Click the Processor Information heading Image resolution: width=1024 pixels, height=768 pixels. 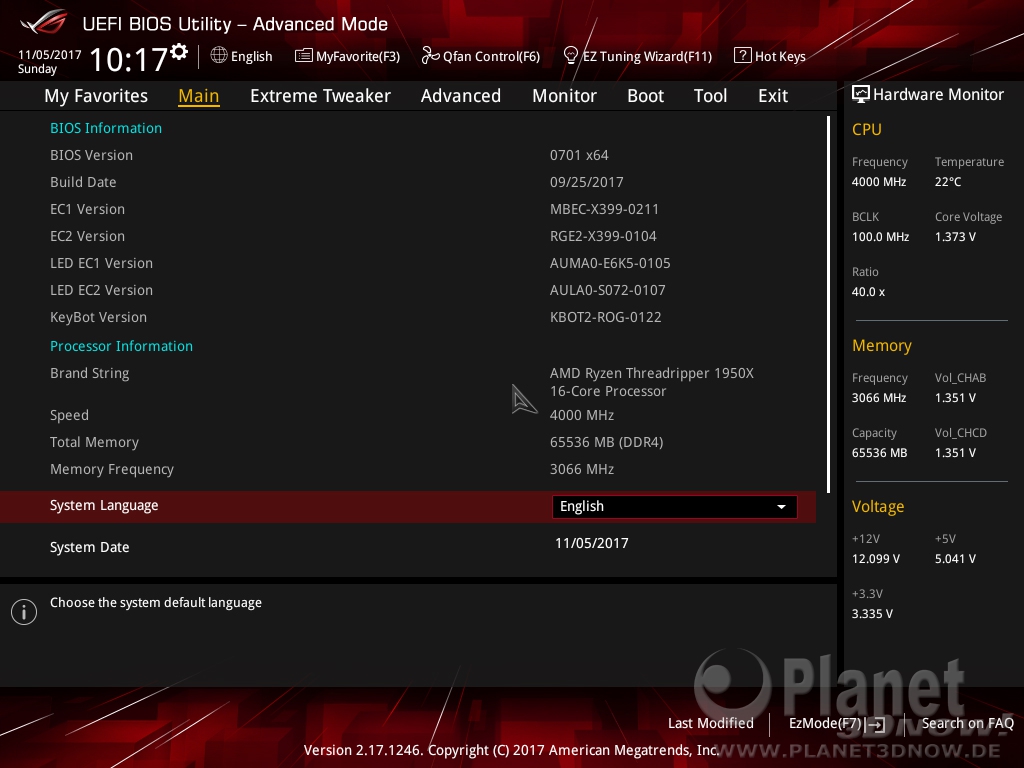click(x=121, y=346)
